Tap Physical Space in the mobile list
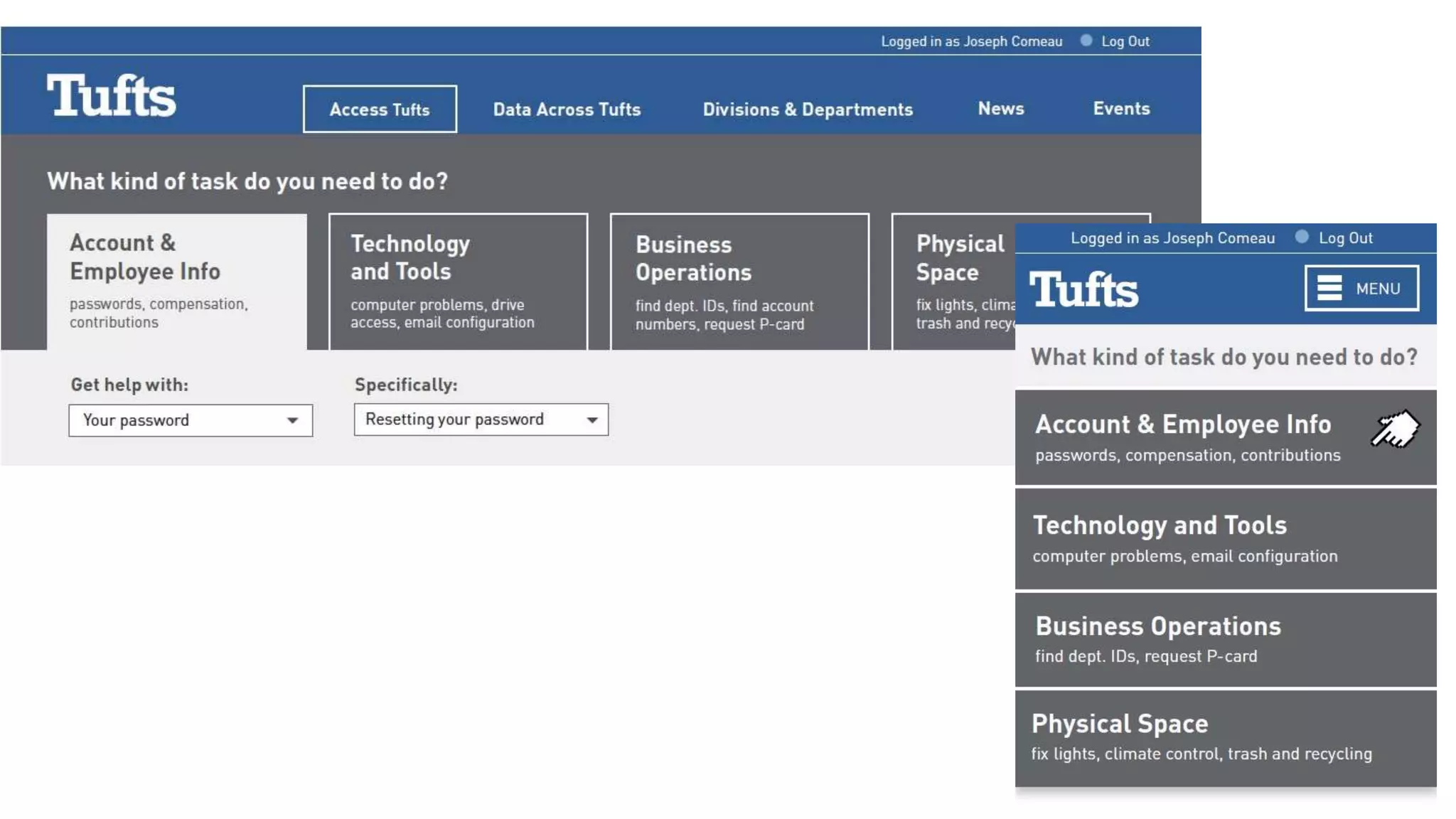The height and width of the screenshot is (819, 1456). coord(1225,738)
